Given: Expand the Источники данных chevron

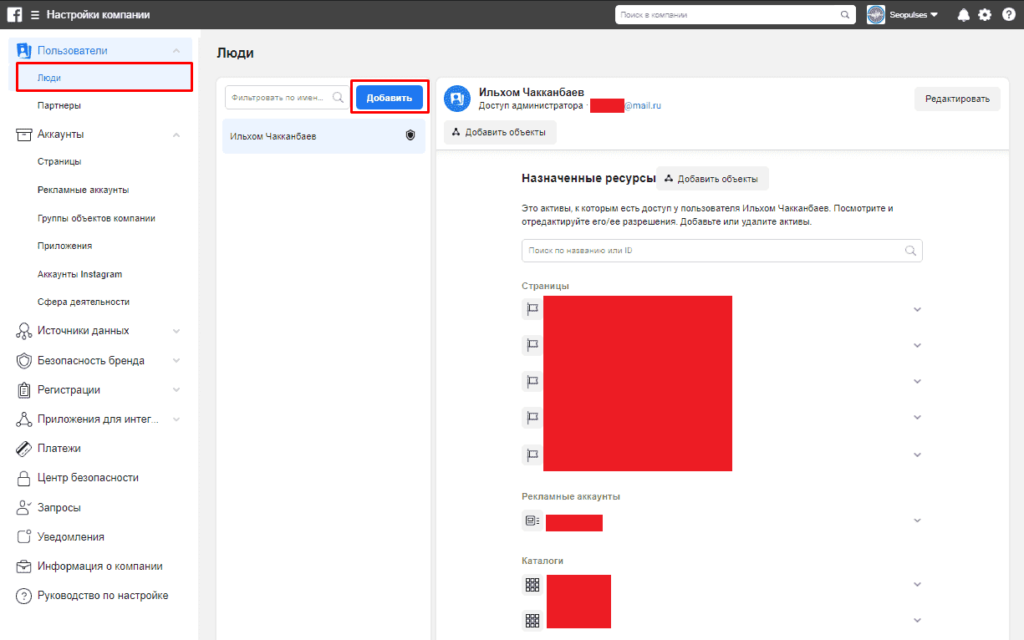Looking at the screenshot, I should click(x=176, y=331).
